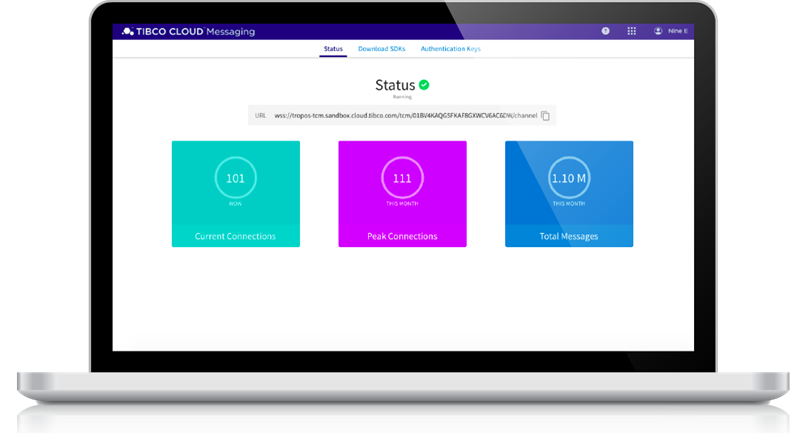The height and width of the screenshot is (444, 800).
Task: Click the Total Messages label
Action: pyautogui.click(x=568, y=236)
